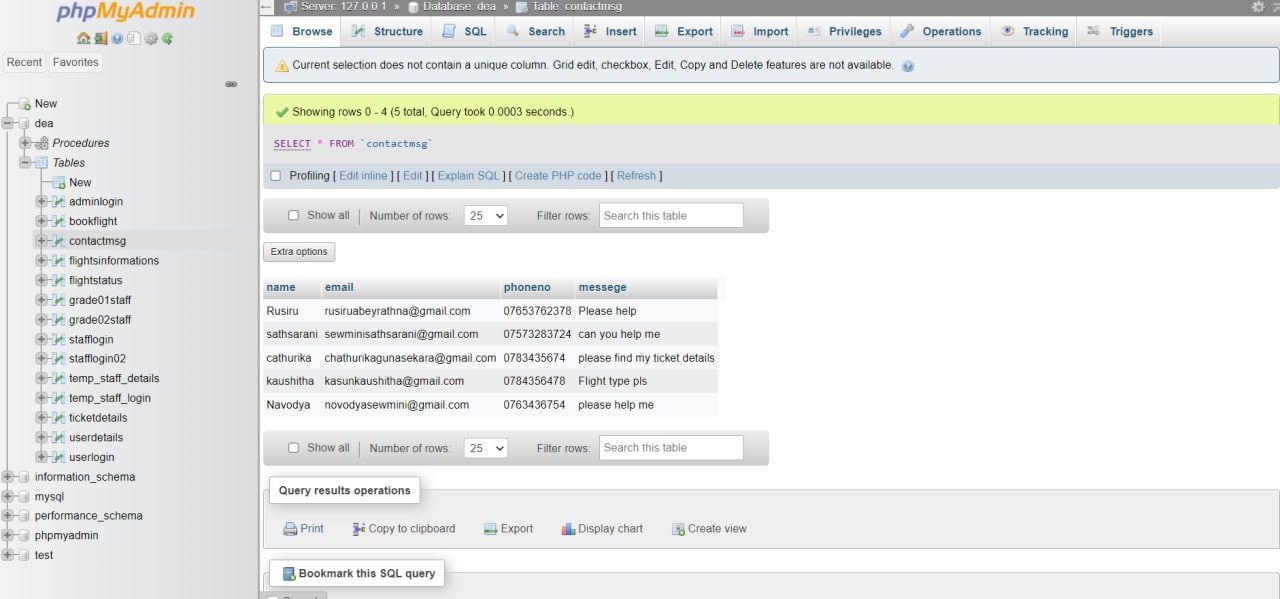Reload navigation panel green arrow icon
Viewport: 1280px width, 599px height.
pos(167,39)
